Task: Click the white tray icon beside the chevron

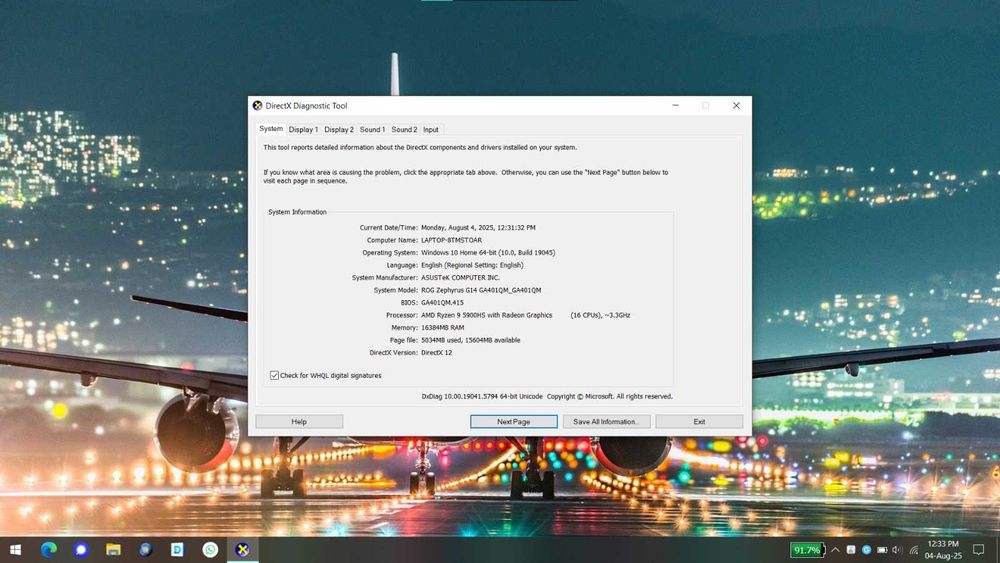Action: click(x=851, y=550)
